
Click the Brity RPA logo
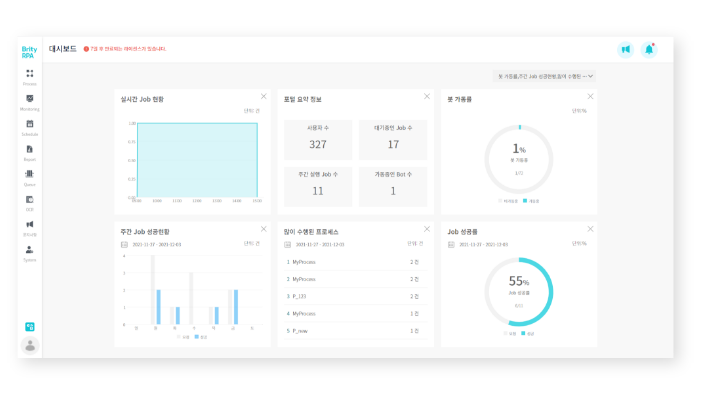coord(29,52)
